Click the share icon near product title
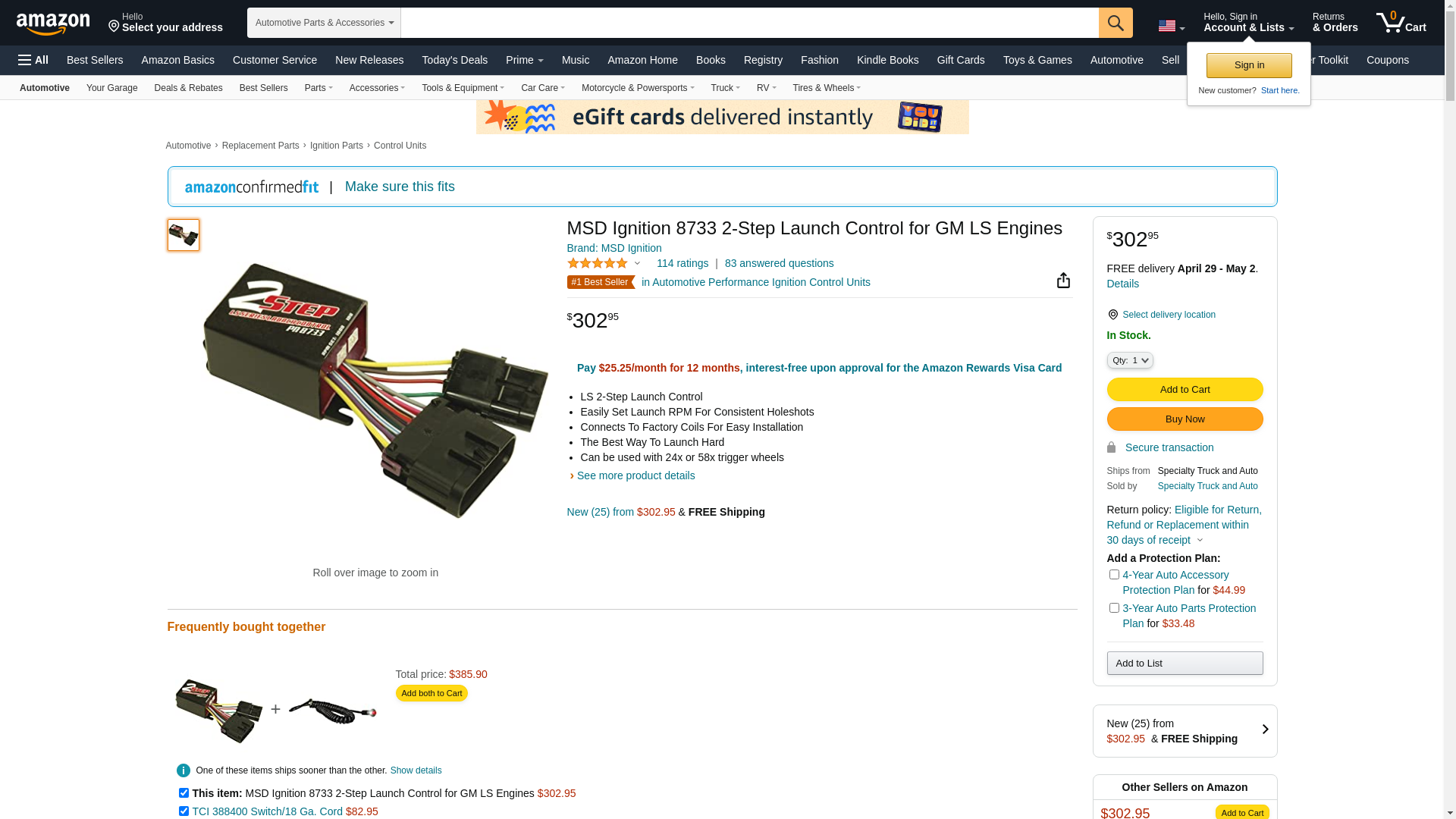 [1063, 281]
